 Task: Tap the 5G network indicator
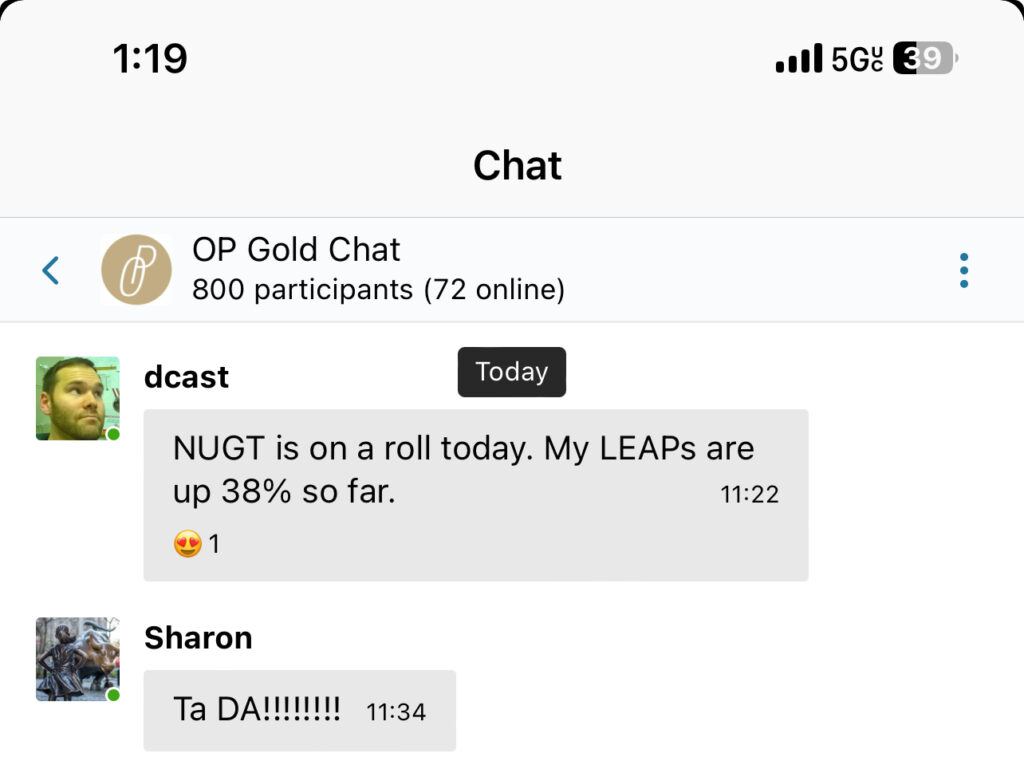(857, 60)
